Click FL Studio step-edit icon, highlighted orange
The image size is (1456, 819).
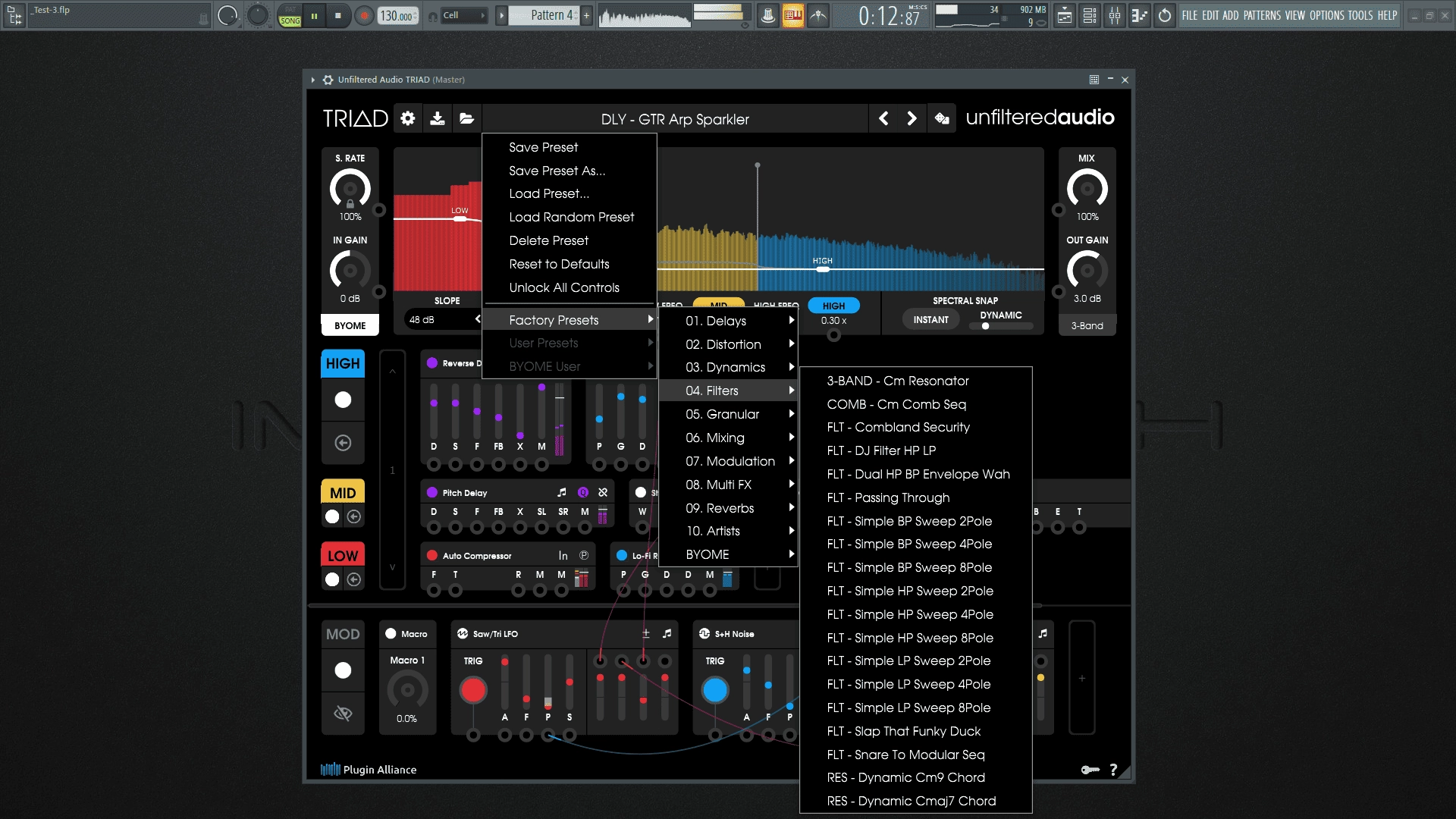(793, 15)
